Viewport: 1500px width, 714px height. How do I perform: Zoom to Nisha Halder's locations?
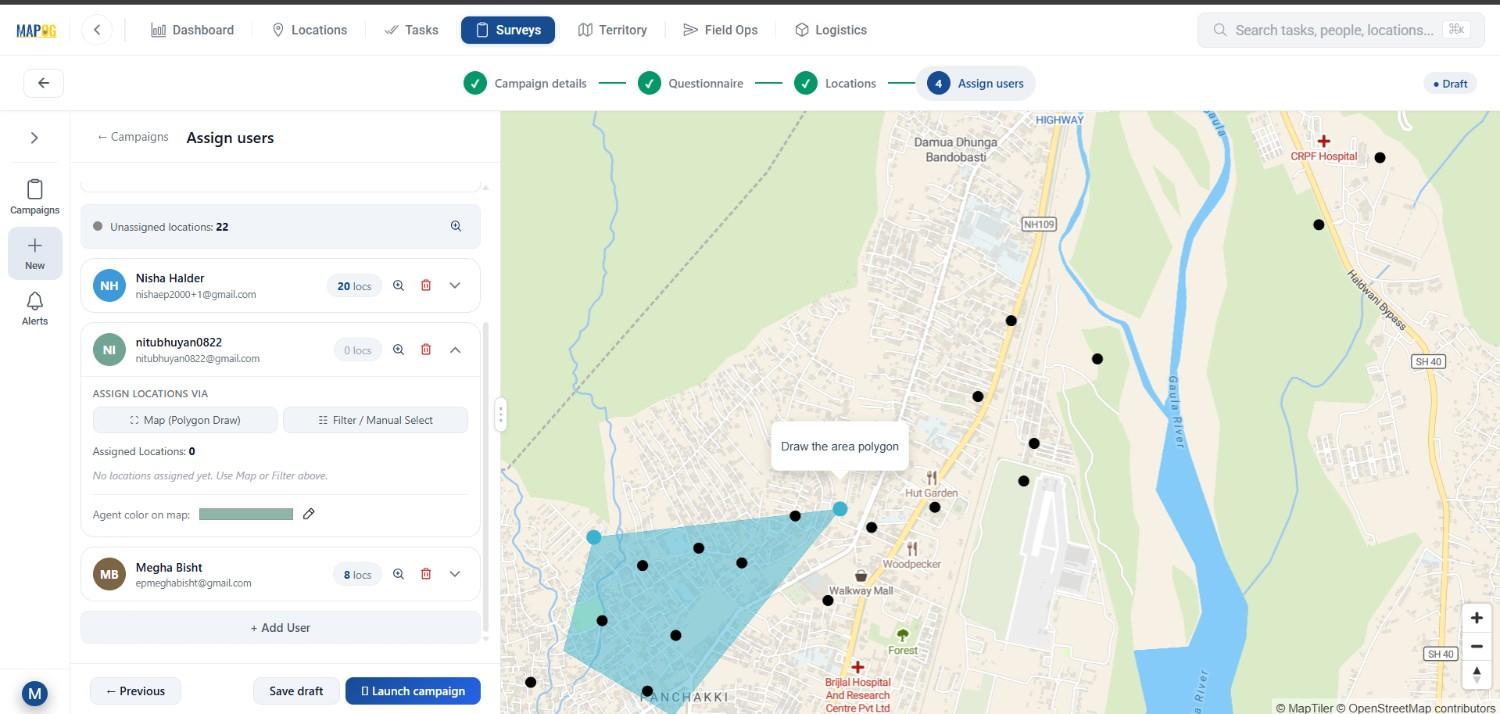pos(398,286)
